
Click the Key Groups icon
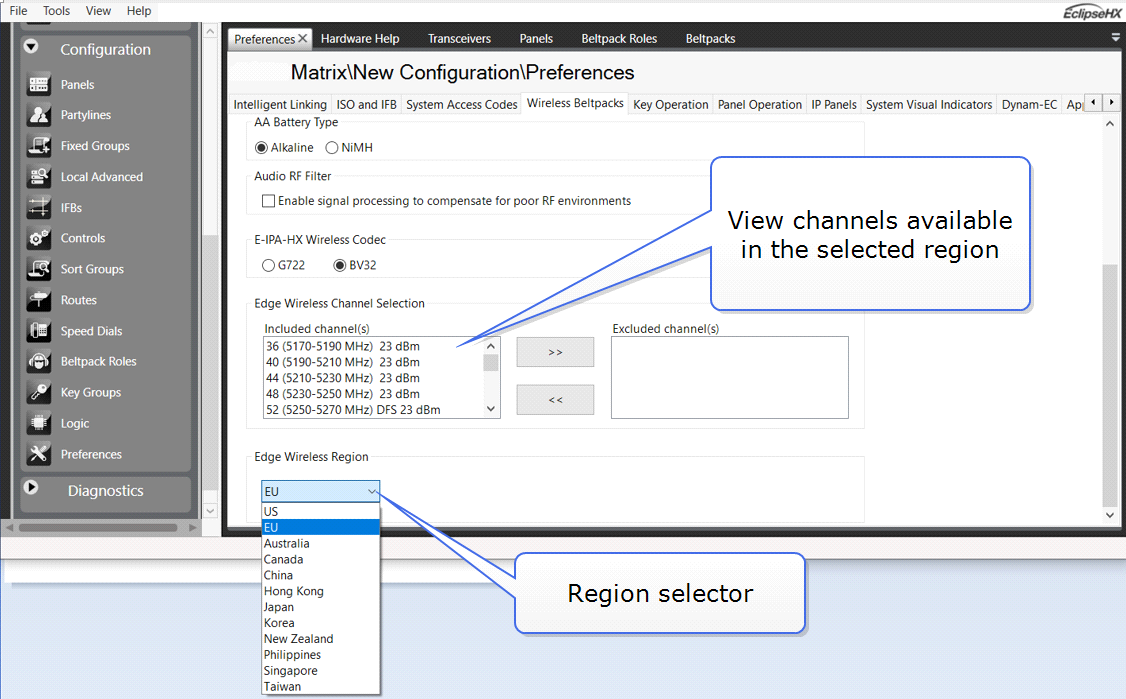tap(39, 392)
